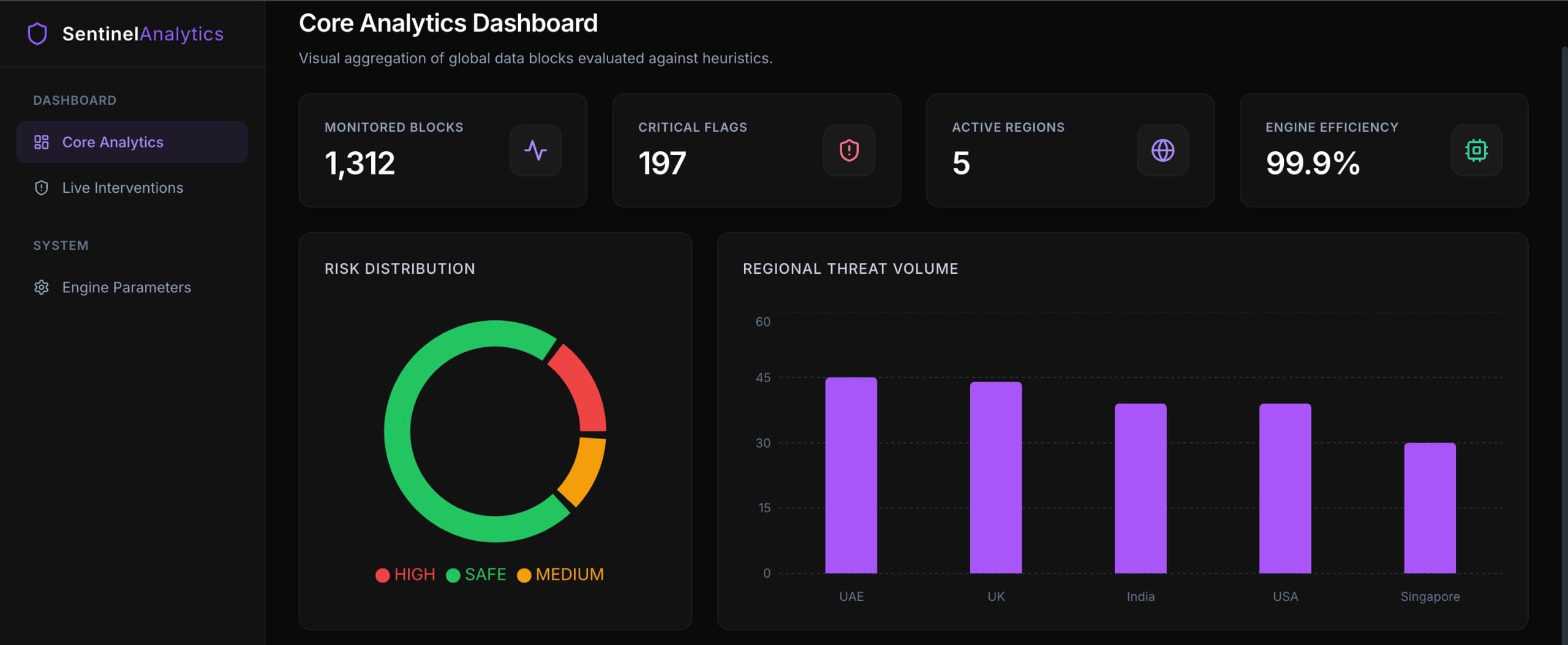Open the Live Interventions page

click(123, 188)
